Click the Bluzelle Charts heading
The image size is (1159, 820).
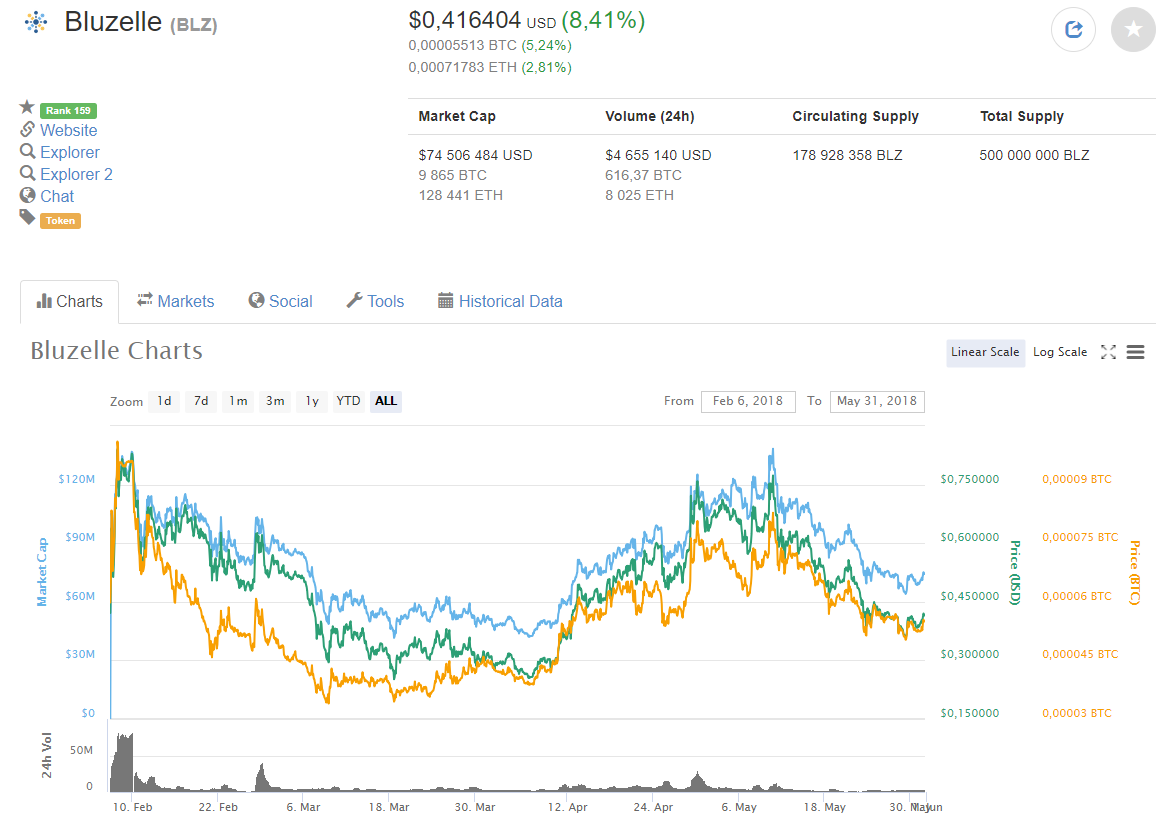point(116,350)
